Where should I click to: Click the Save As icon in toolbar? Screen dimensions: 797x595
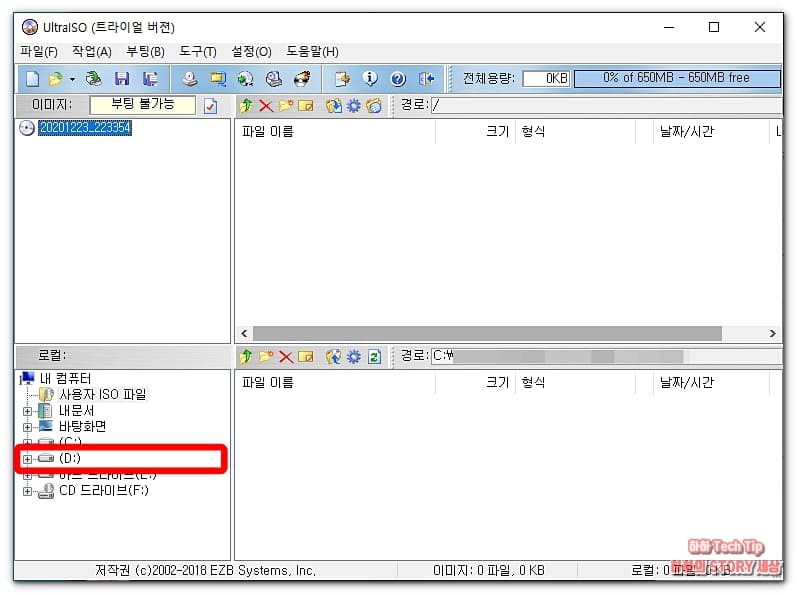pos(150,79)
